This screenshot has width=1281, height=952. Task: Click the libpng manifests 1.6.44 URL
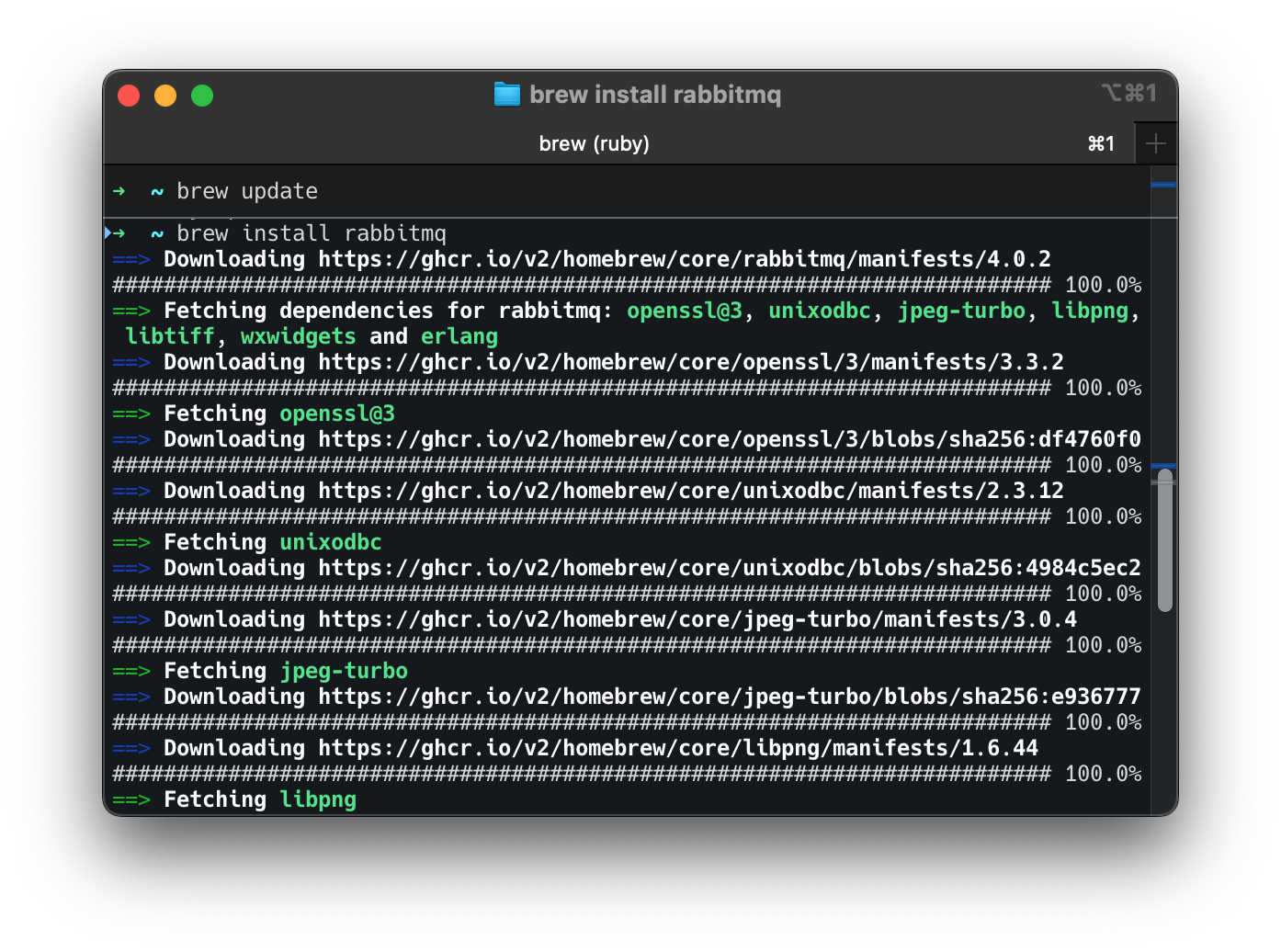pos(677,748)
